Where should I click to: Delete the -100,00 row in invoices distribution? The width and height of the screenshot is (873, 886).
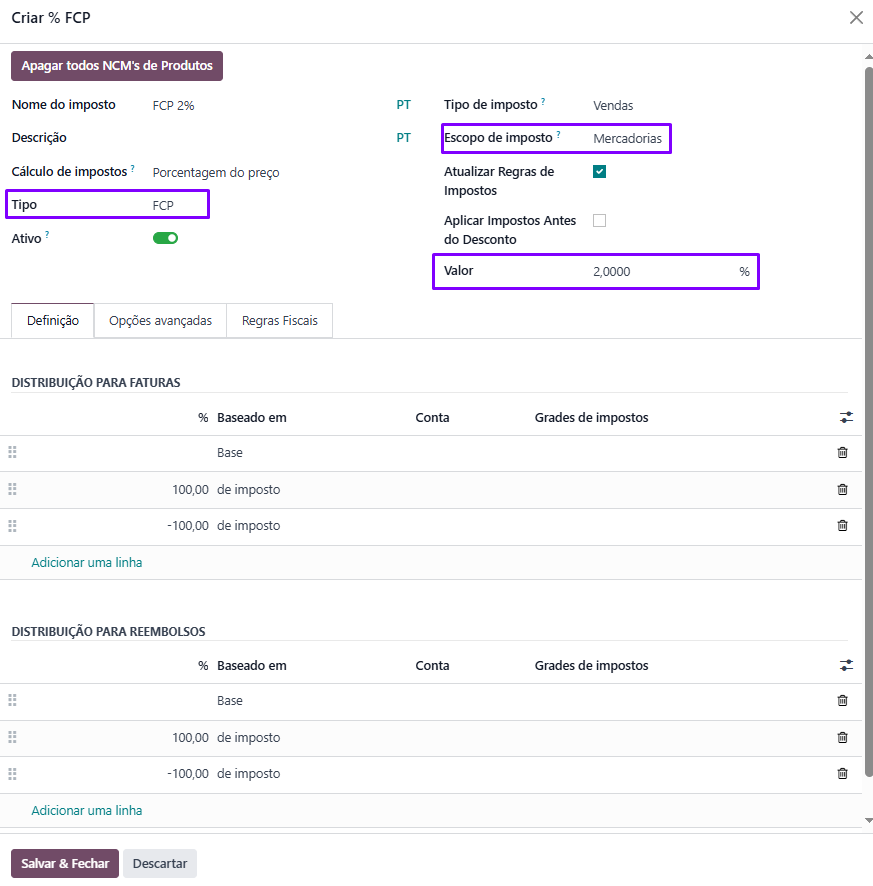tap(842, 525)
